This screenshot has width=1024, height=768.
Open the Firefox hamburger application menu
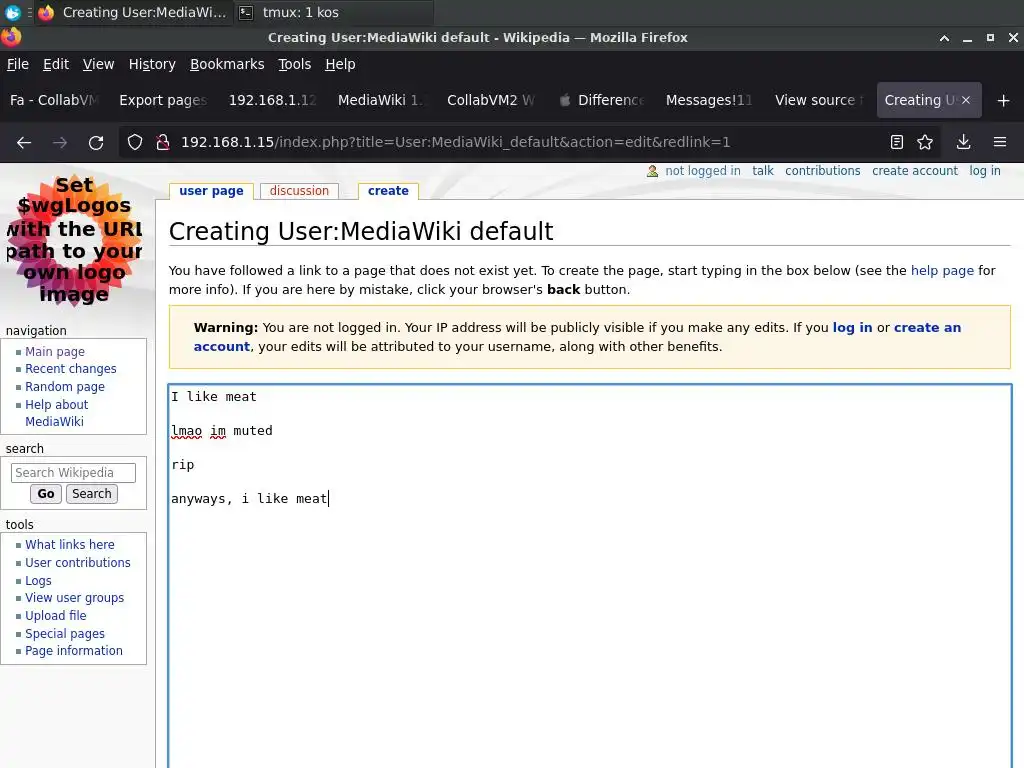tap(999, 142)
